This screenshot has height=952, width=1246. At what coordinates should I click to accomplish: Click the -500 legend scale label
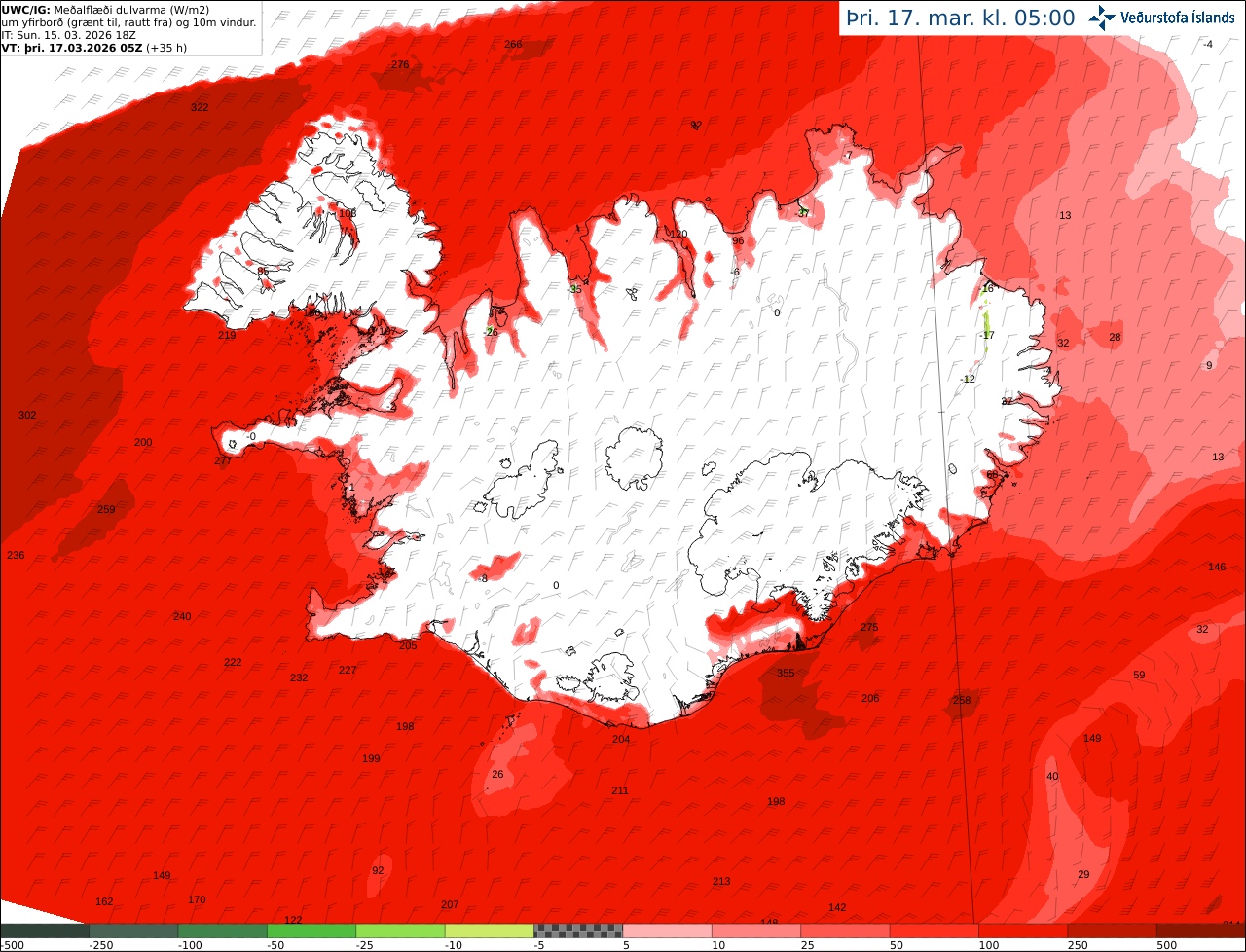(x=12, y=945)
